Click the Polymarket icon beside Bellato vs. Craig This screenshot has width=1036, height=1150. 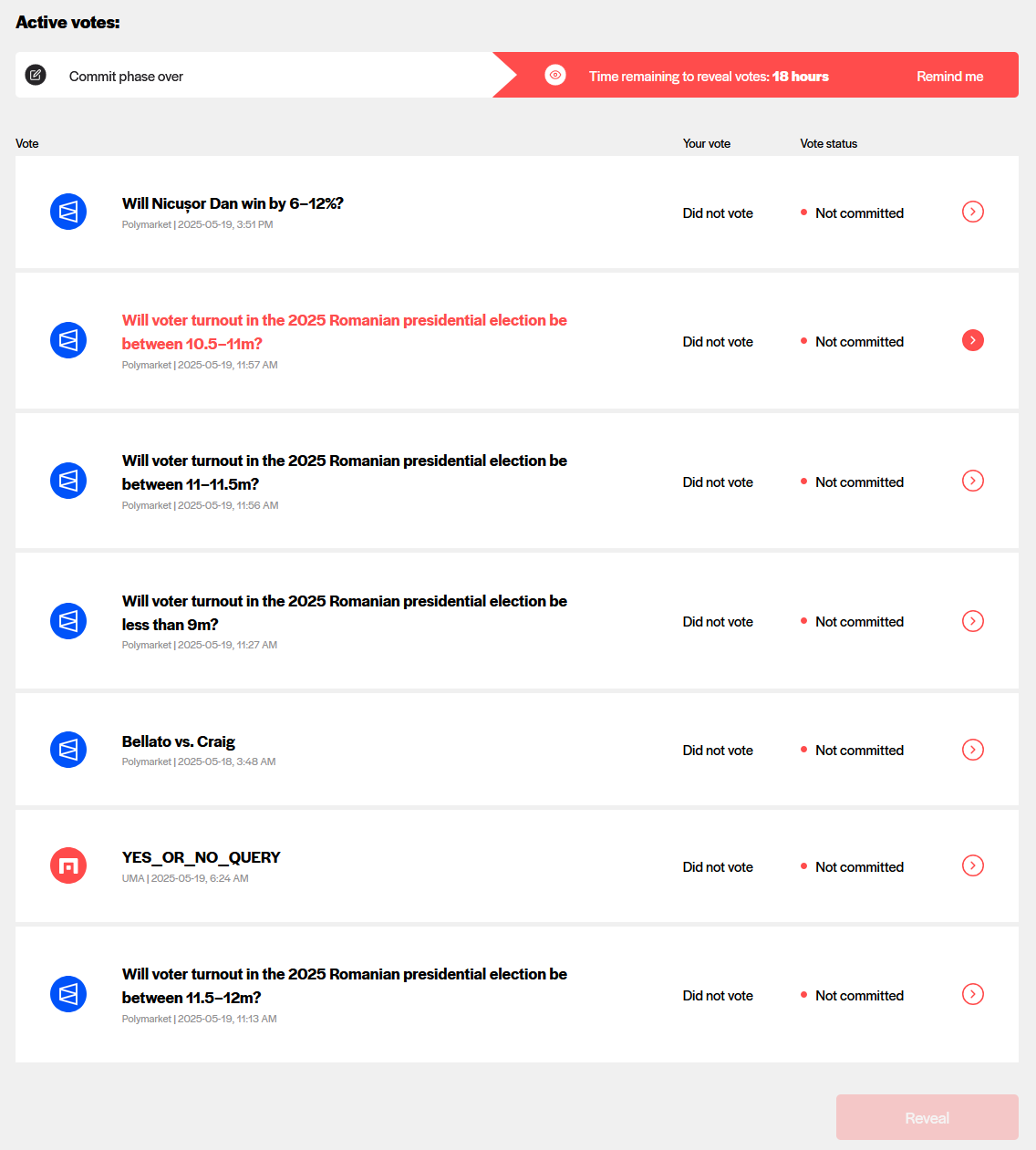click(x=68, y=750)
